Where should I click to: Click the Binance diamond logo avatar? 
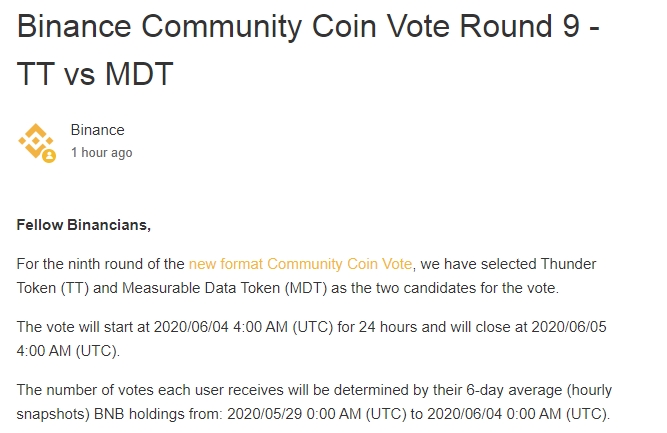pos(36,141)
